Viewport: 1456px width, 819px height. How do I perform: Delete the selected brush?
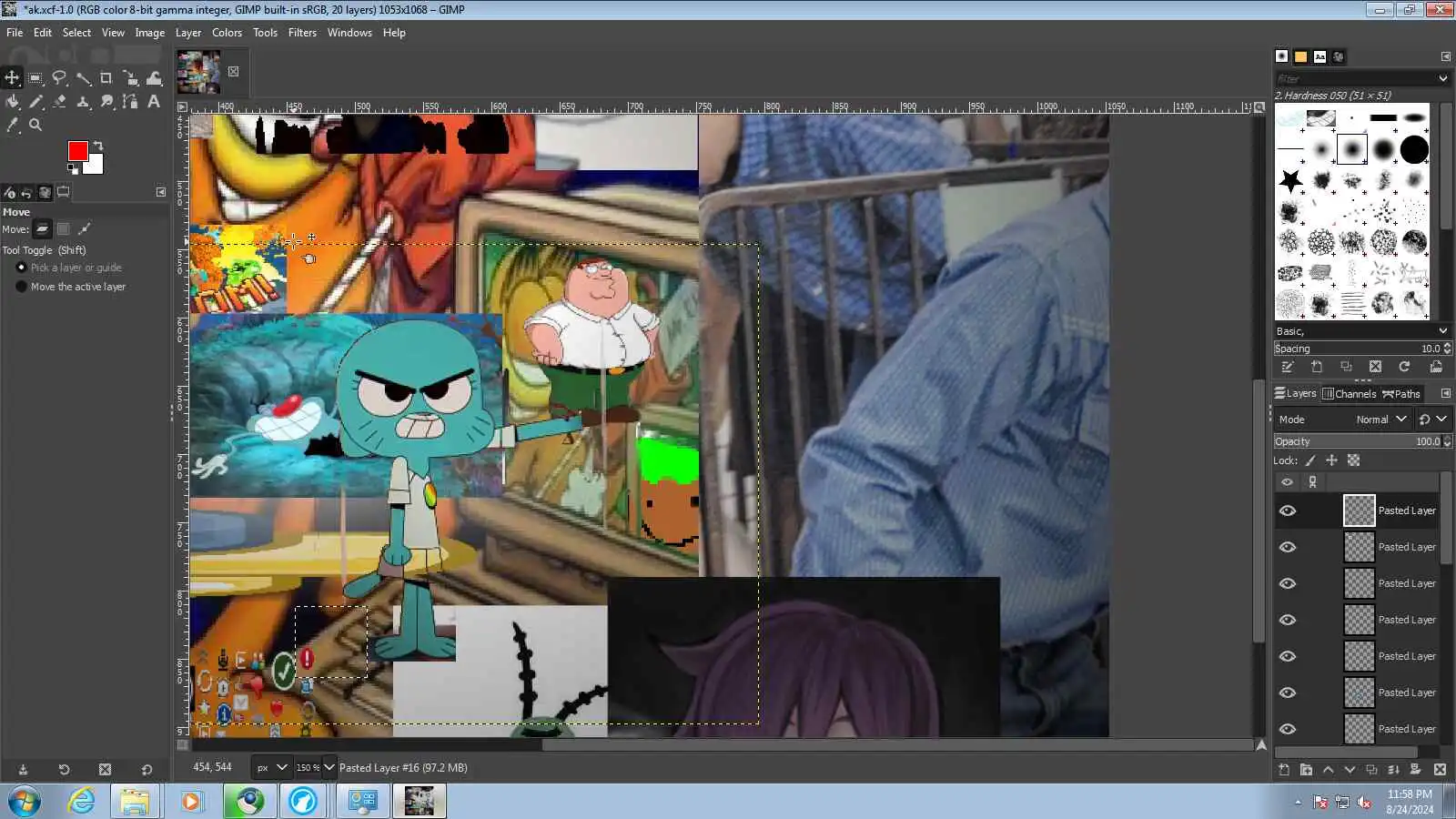point(1375,367)
